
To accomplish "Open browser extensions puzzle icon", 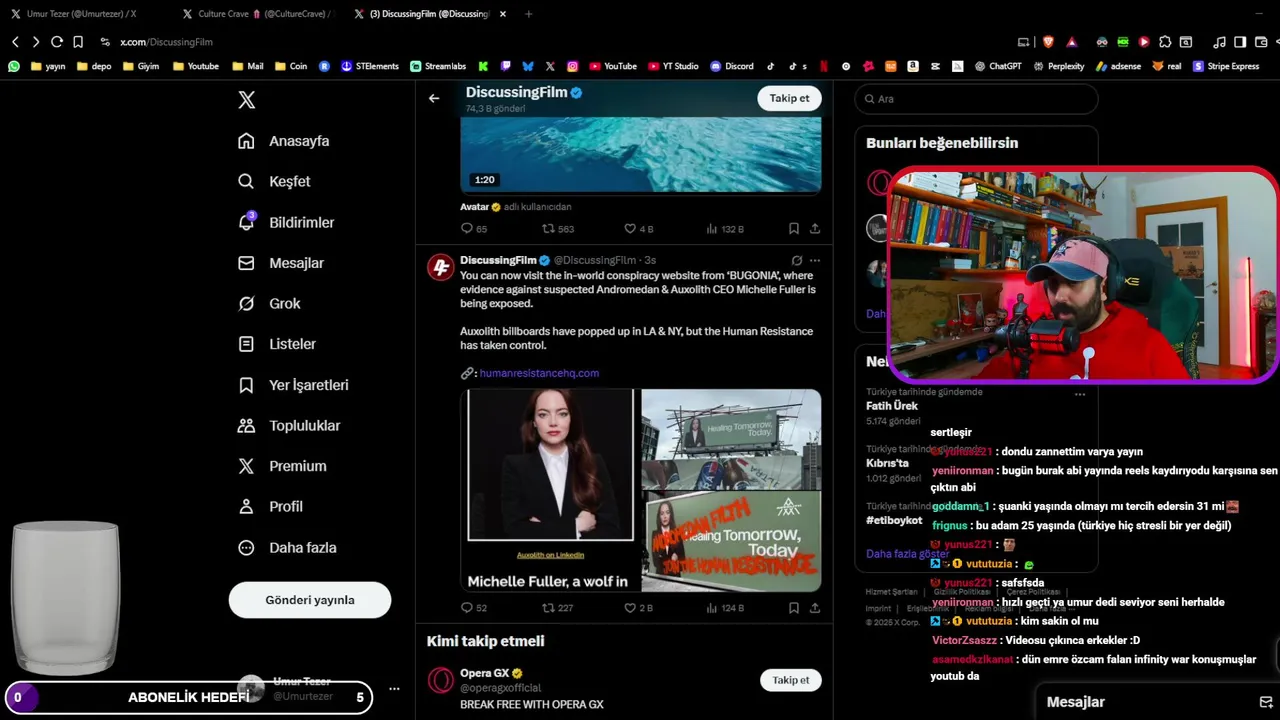I will coord(1165,42).
